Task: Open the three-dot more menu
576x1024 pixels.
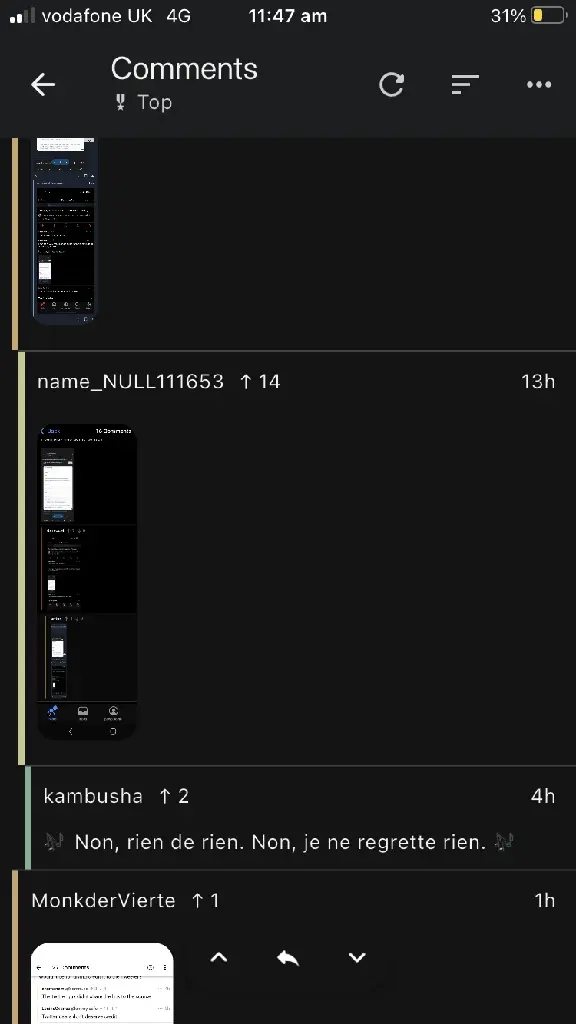Action: [x=539, y=84]
